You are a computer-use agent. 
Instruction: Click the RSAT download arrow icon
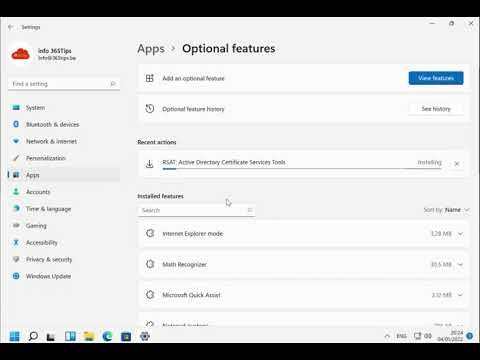[x=149, y=164]
